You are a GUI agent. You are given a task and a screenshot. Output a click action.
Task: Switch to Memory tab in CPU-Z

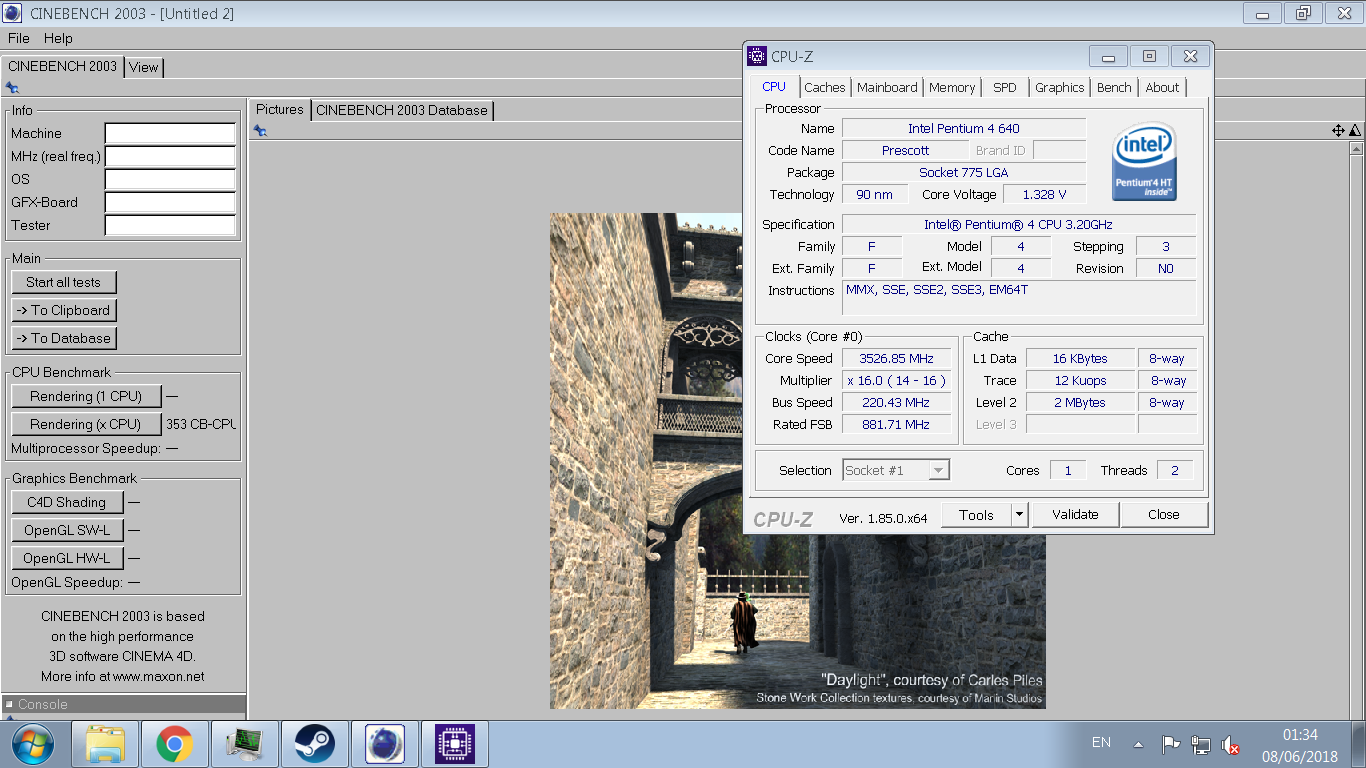[x=952, y=87]
